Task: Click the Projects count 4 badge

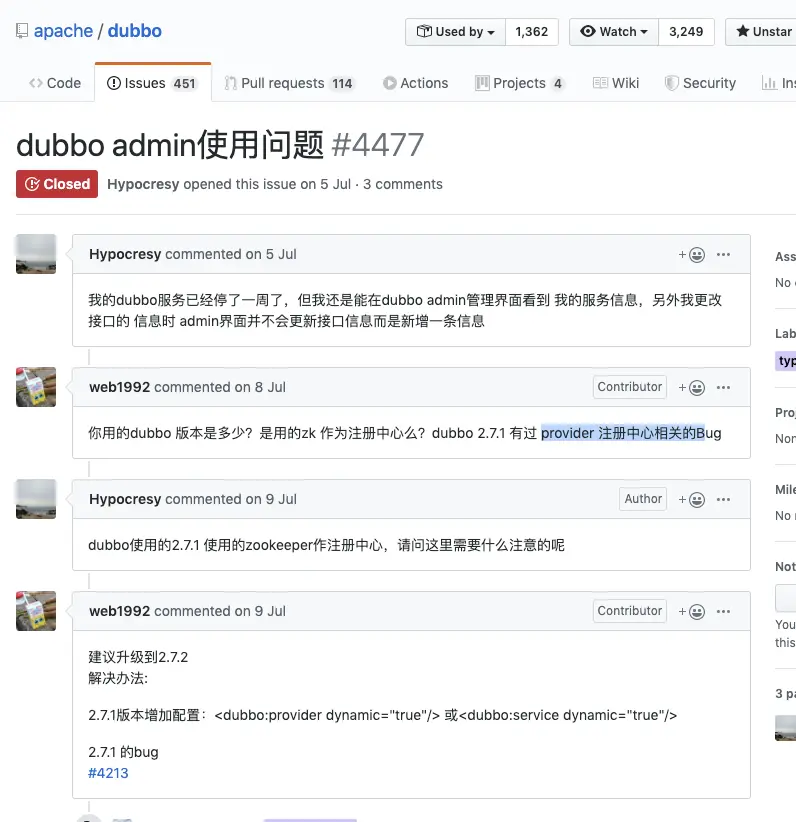Action: [x=558, y=83]
